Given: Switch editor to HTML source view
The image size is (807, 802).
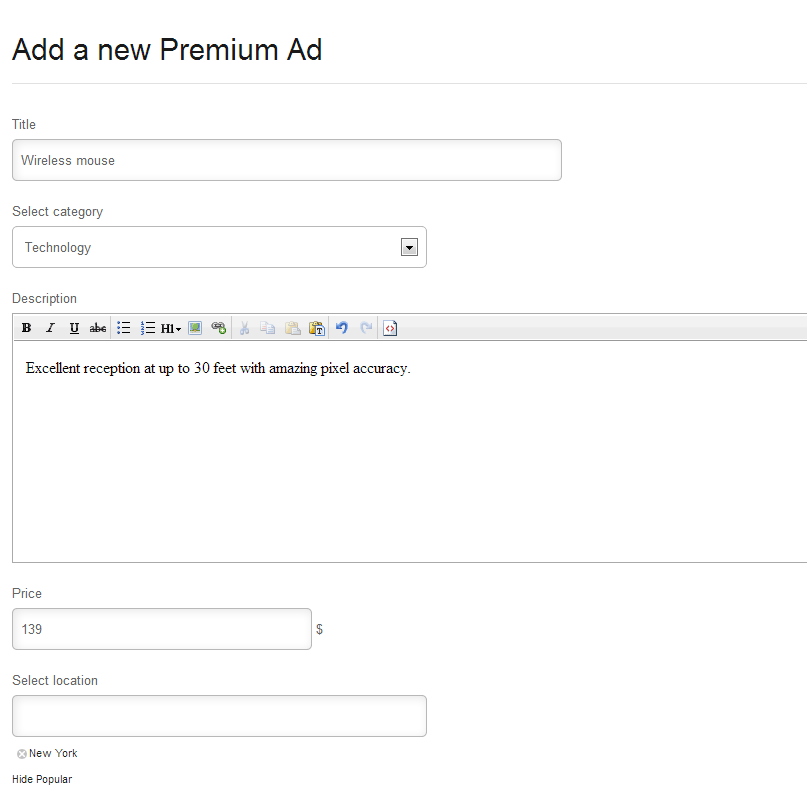Looking at the screenshot, I should coord(390,328).
